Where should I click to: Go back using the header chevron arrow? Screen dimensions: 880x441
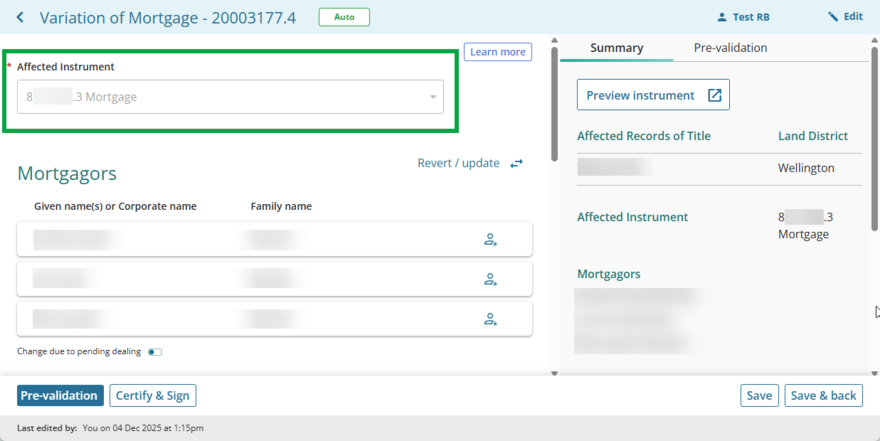pyautogui.click(x=20, y=17)
